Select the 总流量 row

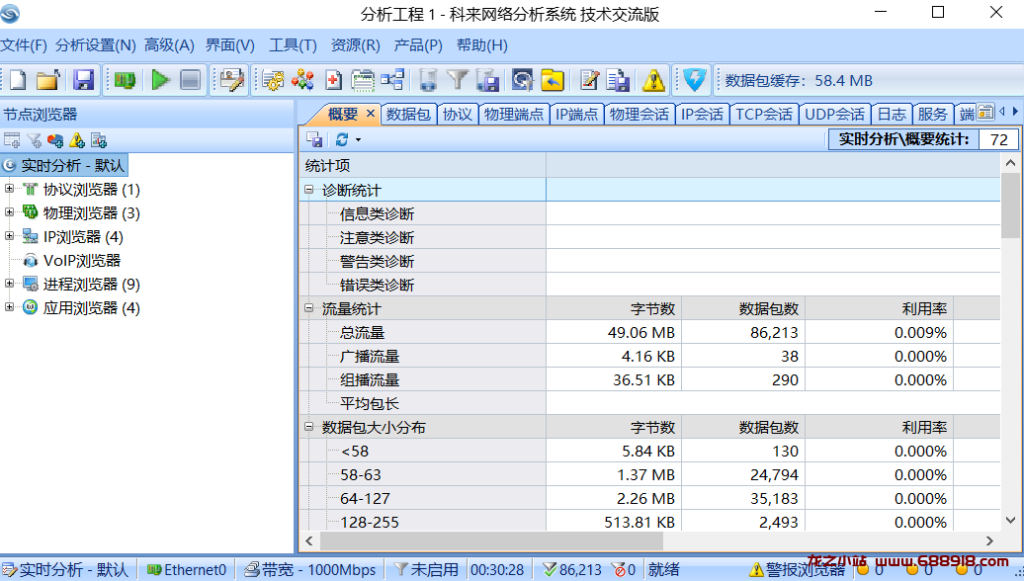(x=649, y=332)
